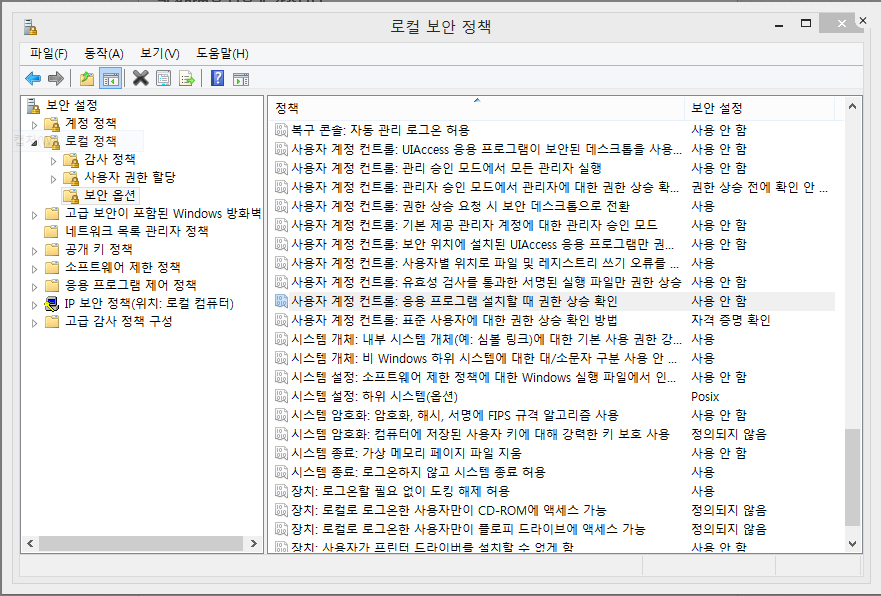
Task: Click the Delete (X) toolbar icon
Action: tap(141, 79)
